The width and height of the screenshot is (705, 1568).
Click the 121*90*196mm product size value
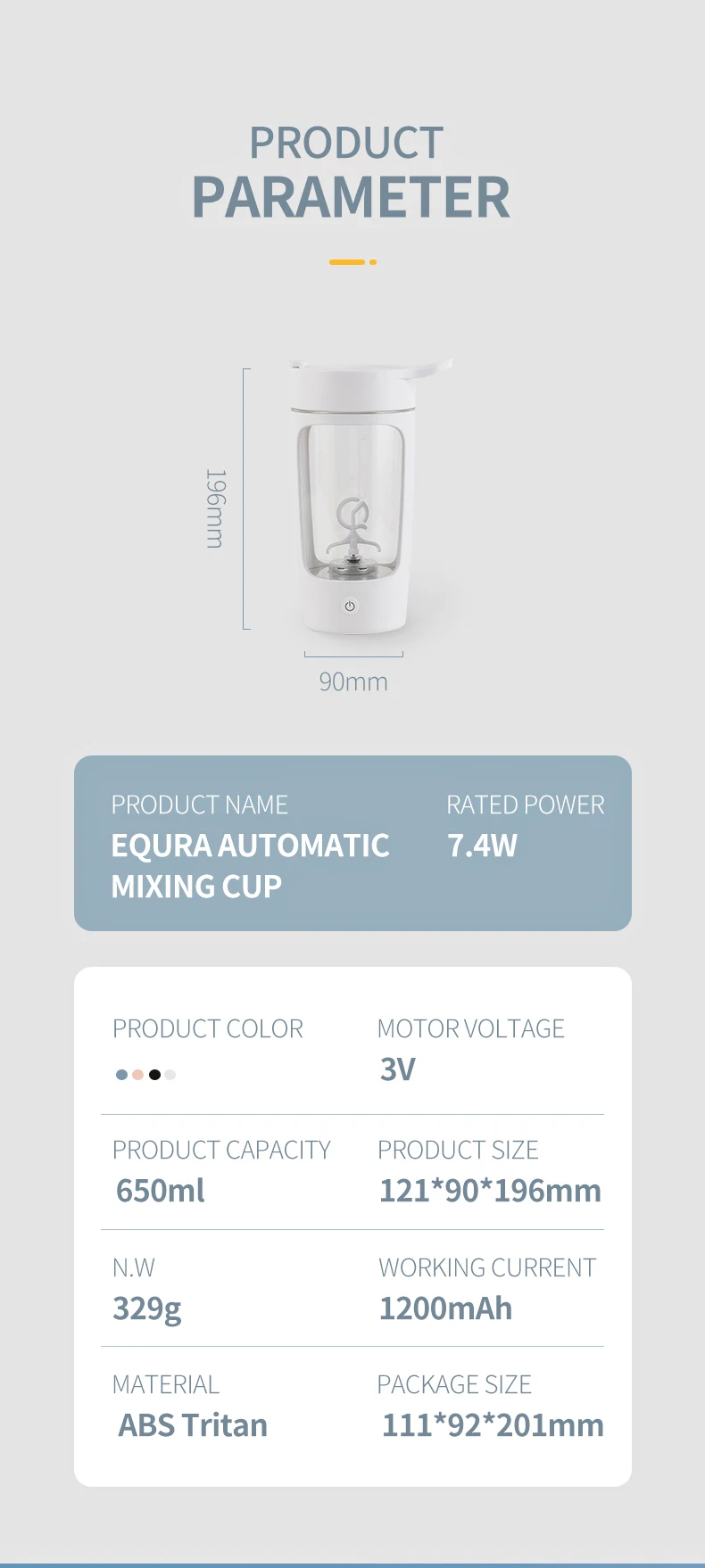(490, 1191)
